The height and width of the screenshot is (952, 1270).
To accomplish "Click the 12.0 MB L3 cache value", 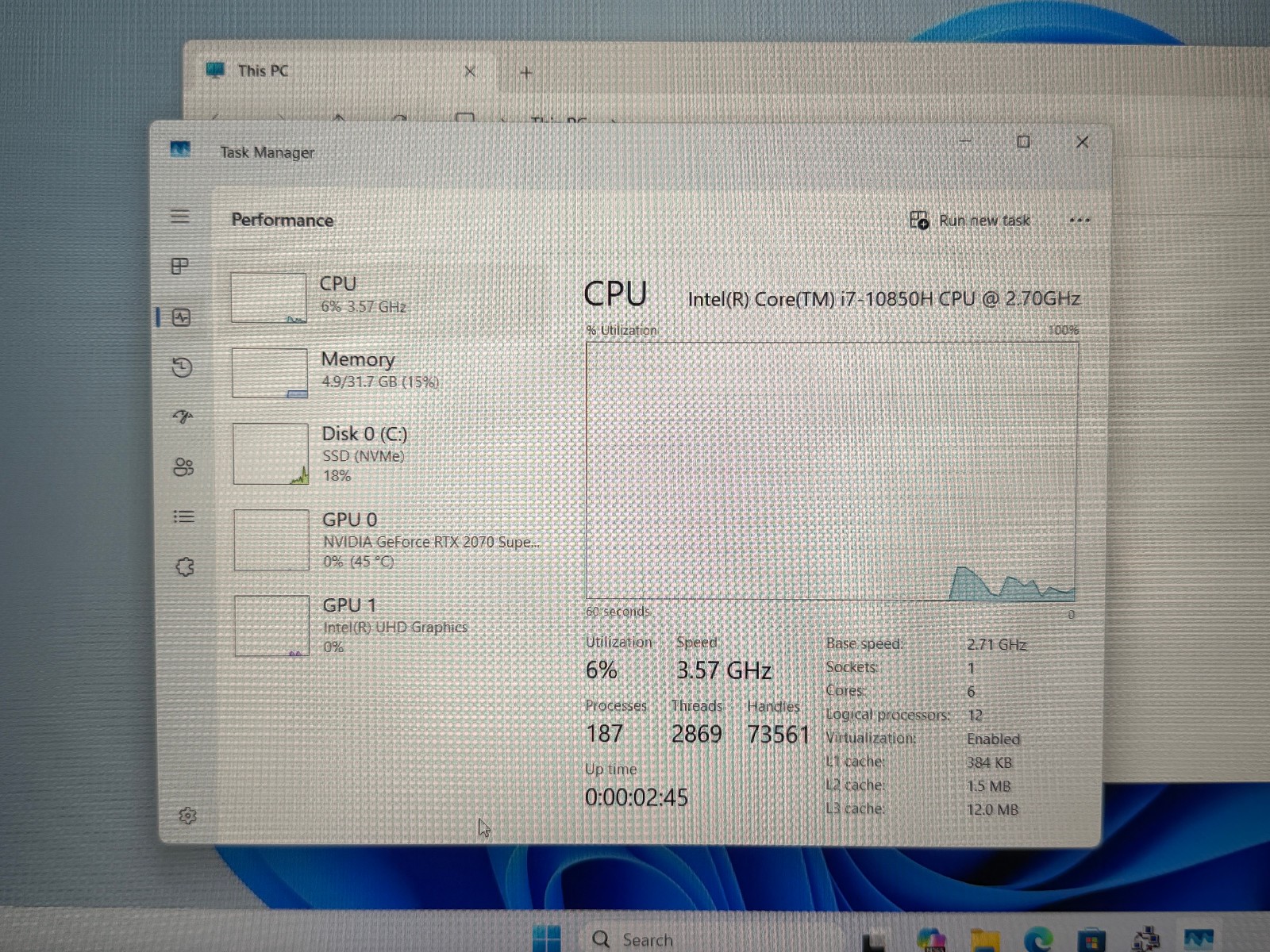I will point(992,809).
